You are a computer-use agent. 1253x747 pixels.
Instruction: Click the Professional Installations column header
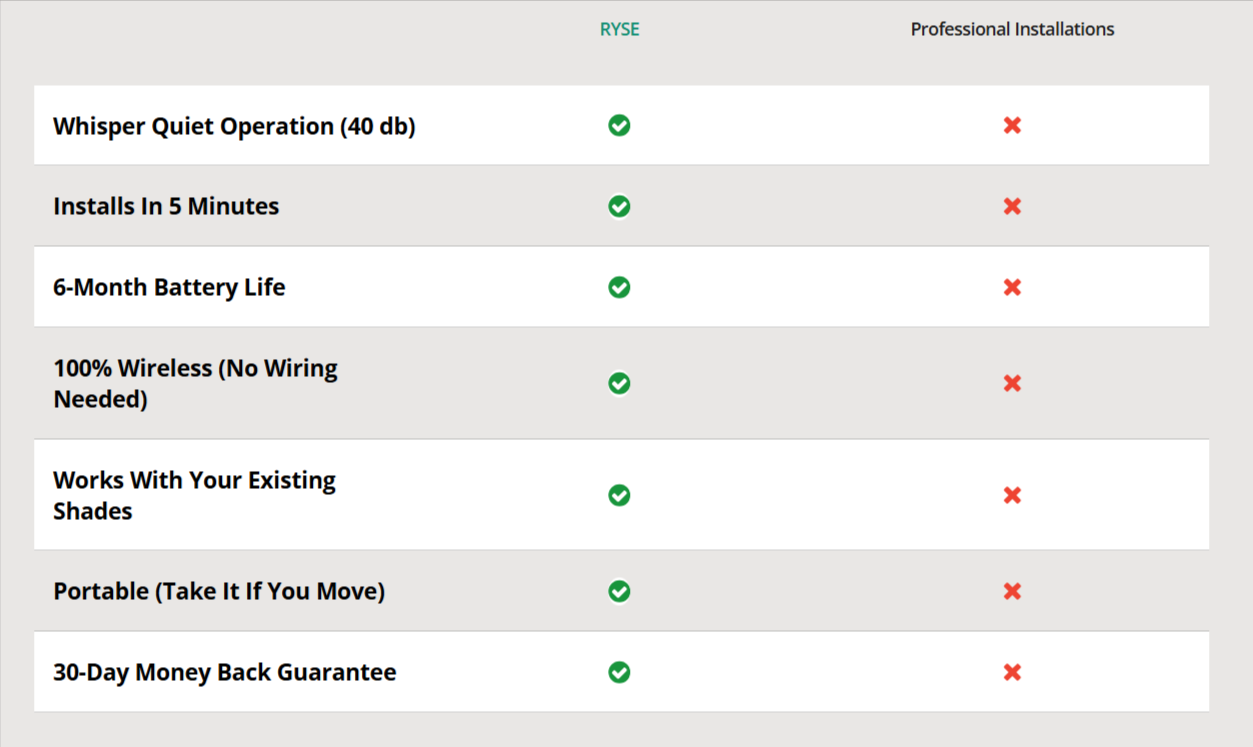click(x=1012, y=29)
